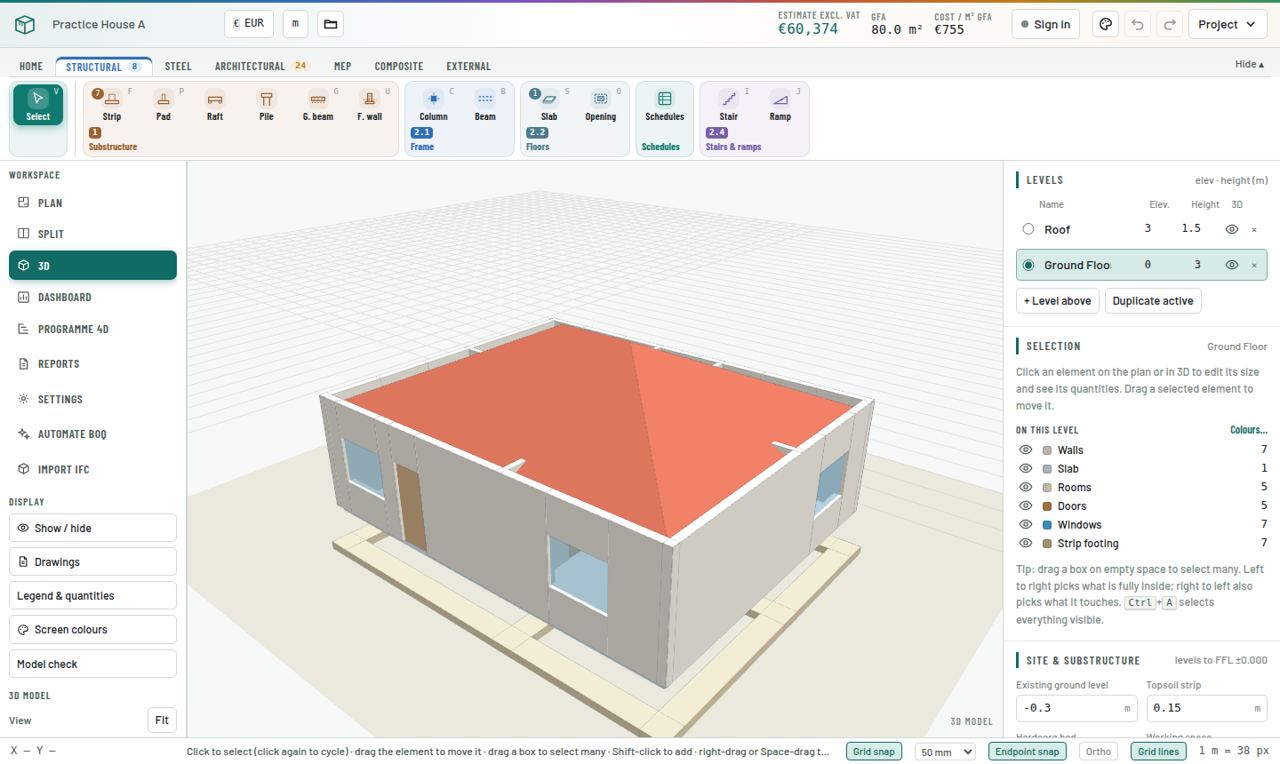Open the theme palette icon

(1105, 24)
